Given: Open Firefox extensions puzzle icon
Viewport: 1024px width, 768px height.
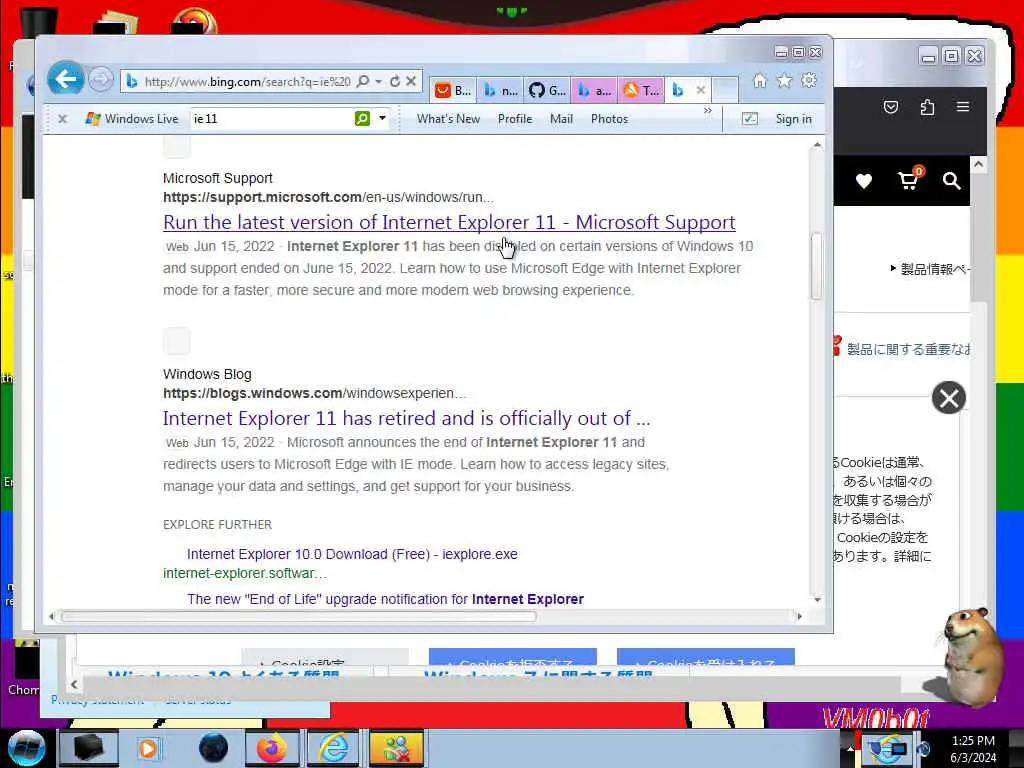Looking at the screenshot, I should [x=927, y=107].
